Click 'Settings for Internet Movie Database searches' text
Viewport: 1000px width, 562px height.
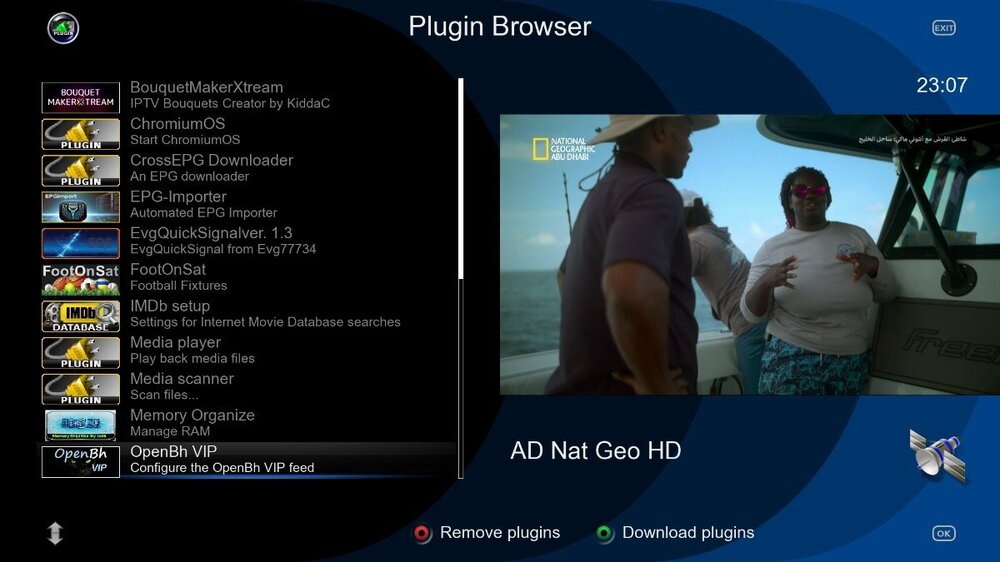pos(265,322)
